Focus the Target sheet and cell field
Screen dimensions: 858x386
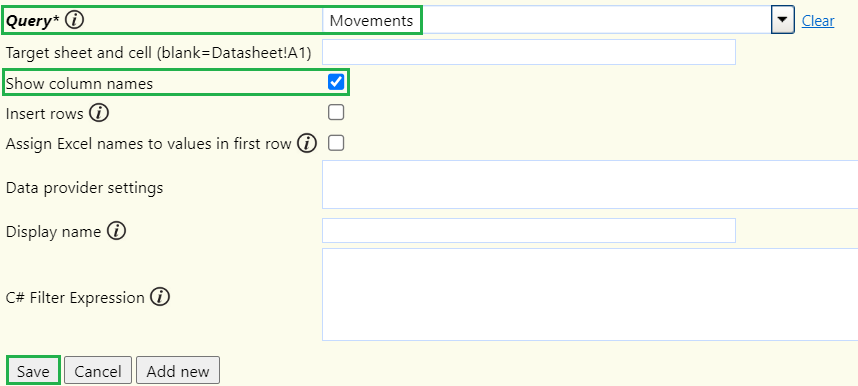click(x=529, y=52)
